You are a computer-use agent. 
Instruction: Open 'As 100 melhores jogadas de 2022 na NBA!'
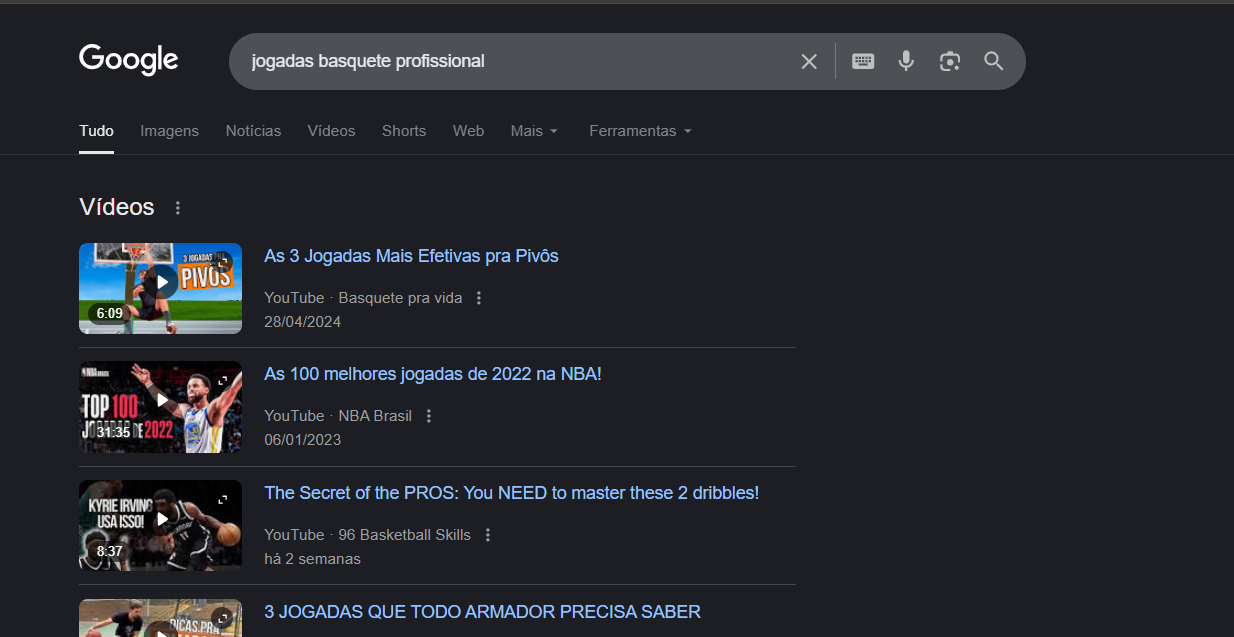coord(433,374)
